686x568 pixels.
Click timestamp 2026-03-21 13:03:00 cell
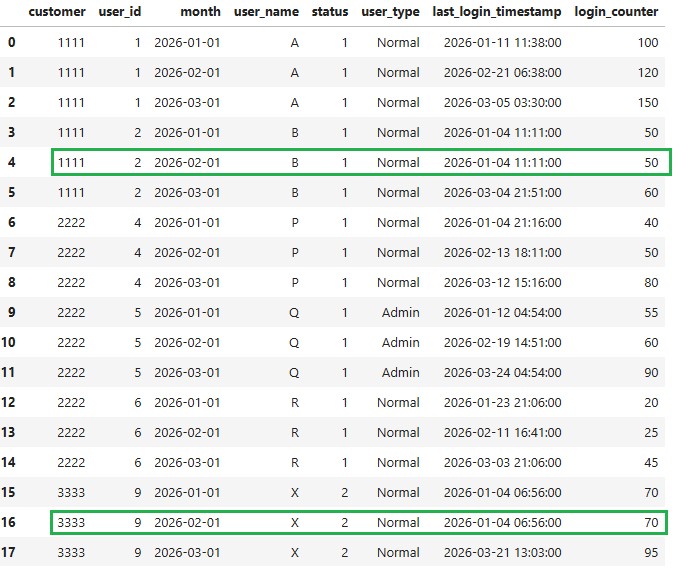[502, 552]
